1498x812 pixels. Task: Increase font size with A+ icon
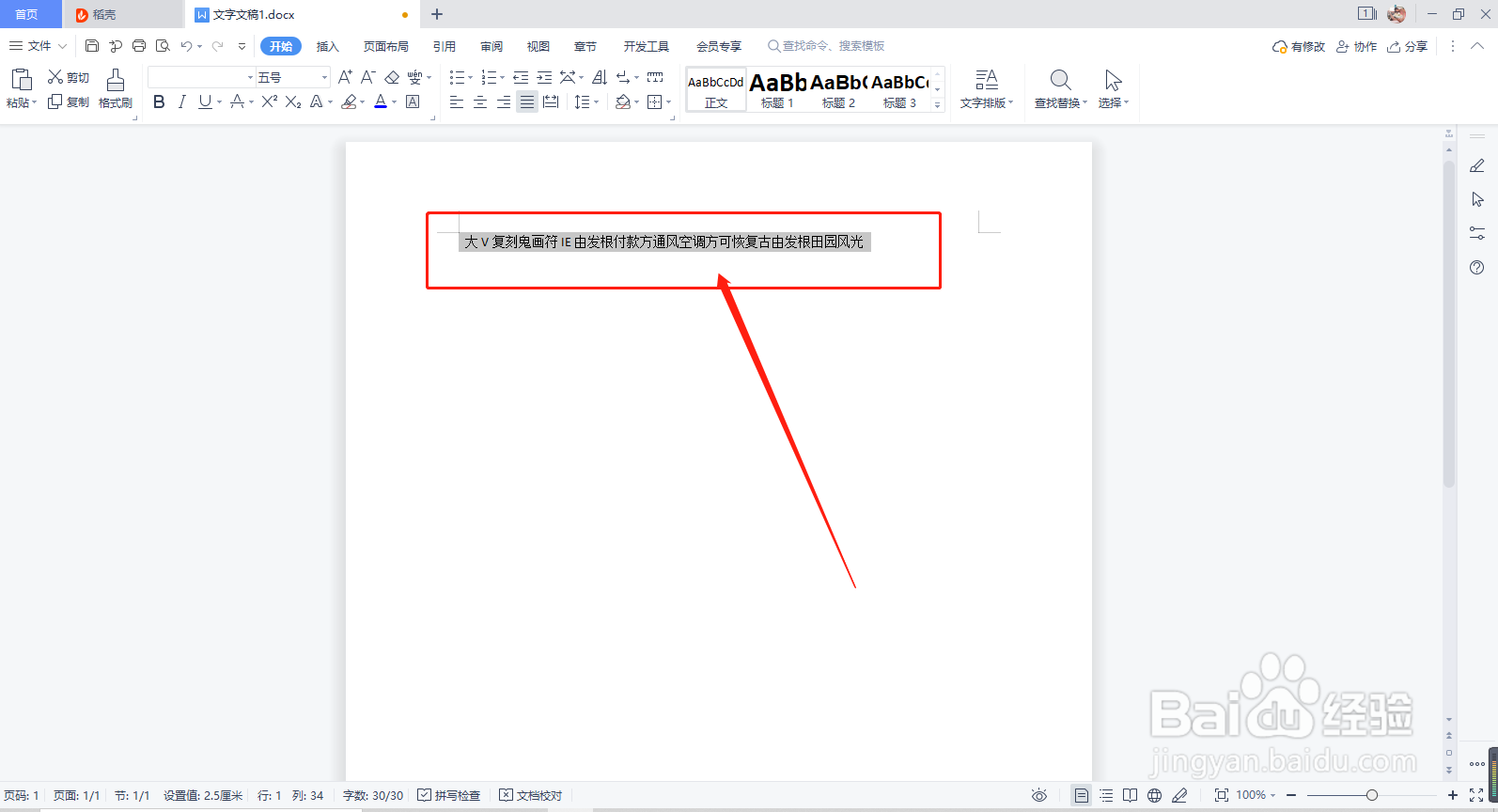click(345, 77)
